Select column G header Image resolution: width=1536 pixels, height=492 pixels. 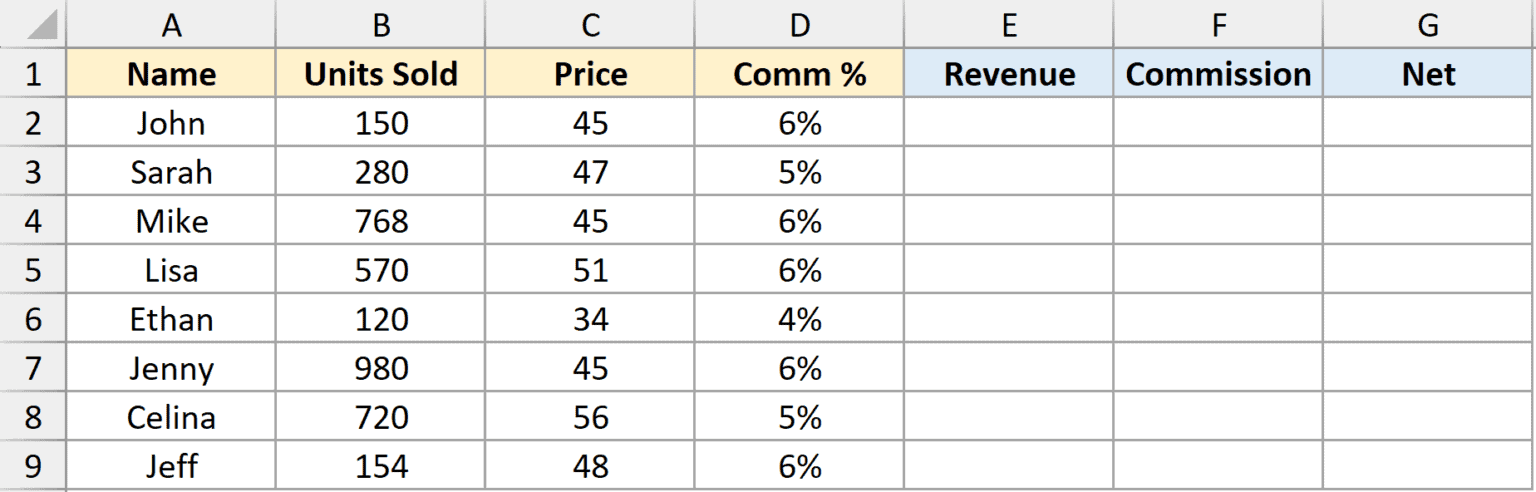point(1429,25)
